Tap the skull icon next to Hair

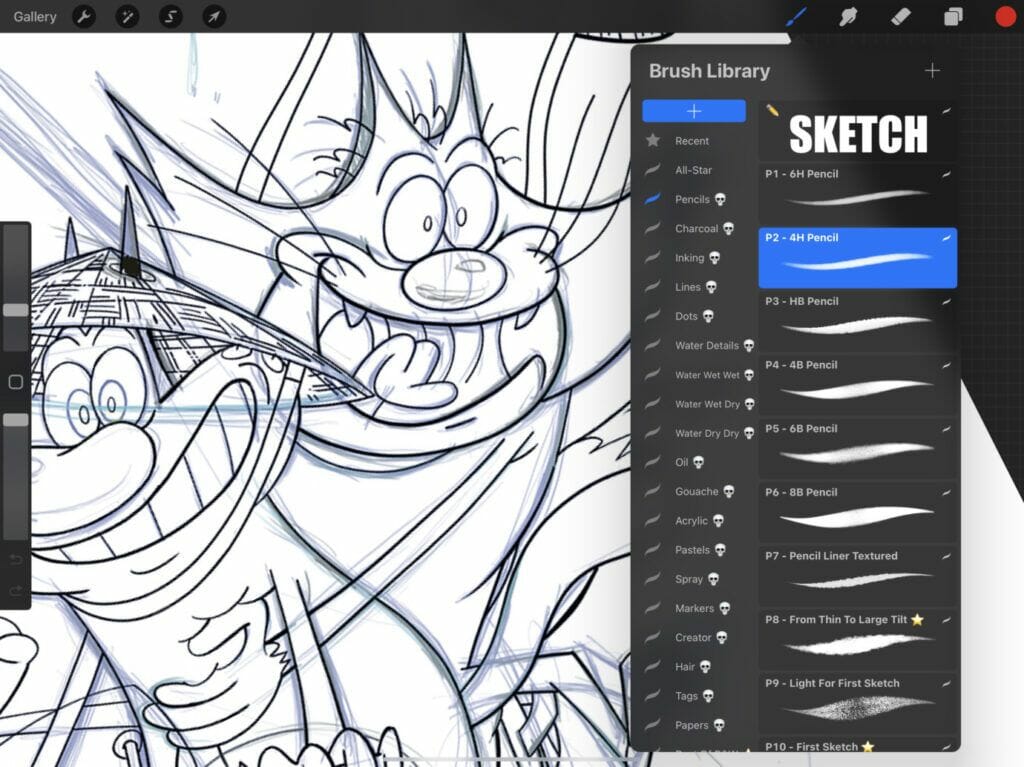click(705, 667)
